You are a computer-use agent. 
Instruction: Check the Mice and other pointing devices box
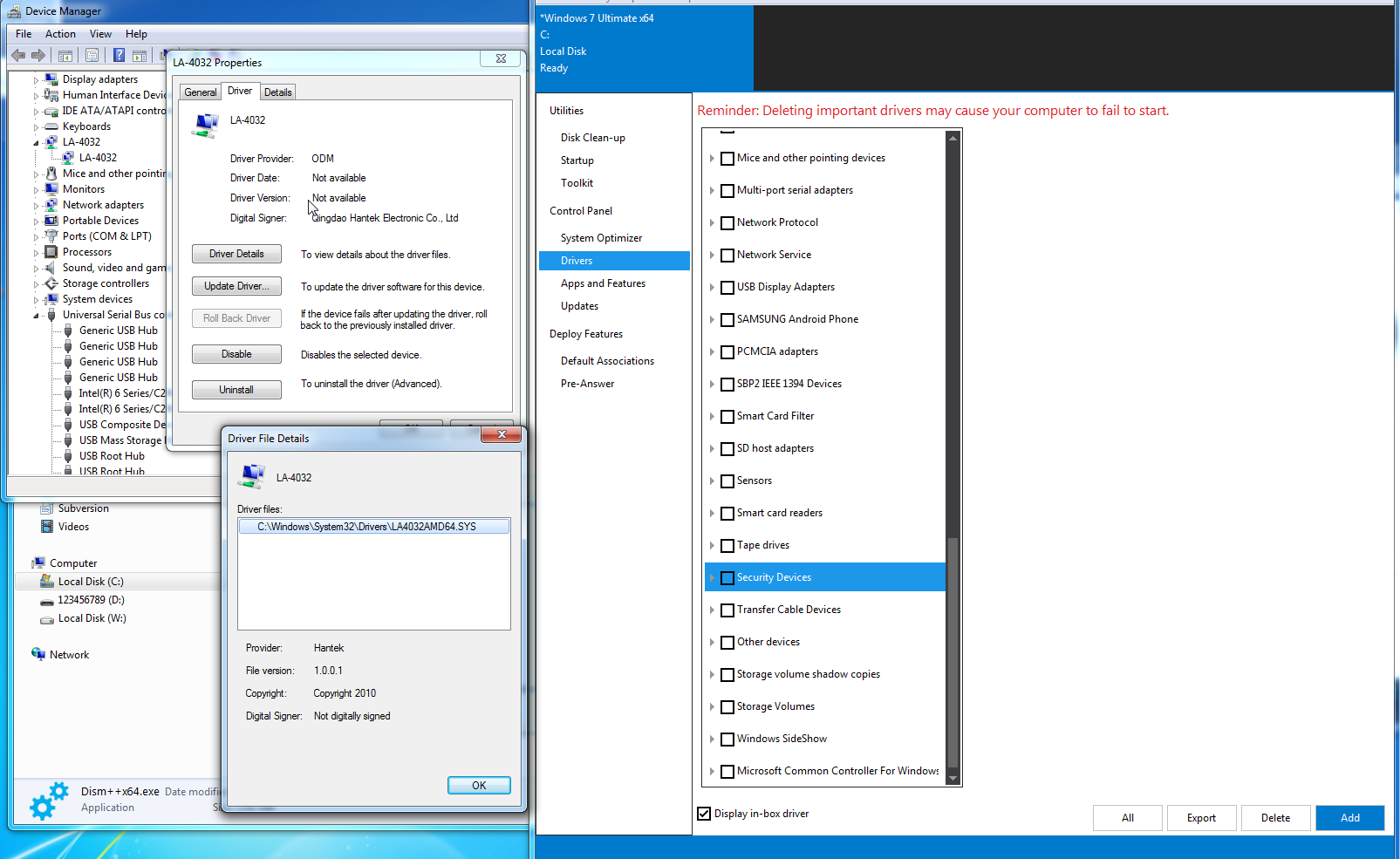(727, 159)
